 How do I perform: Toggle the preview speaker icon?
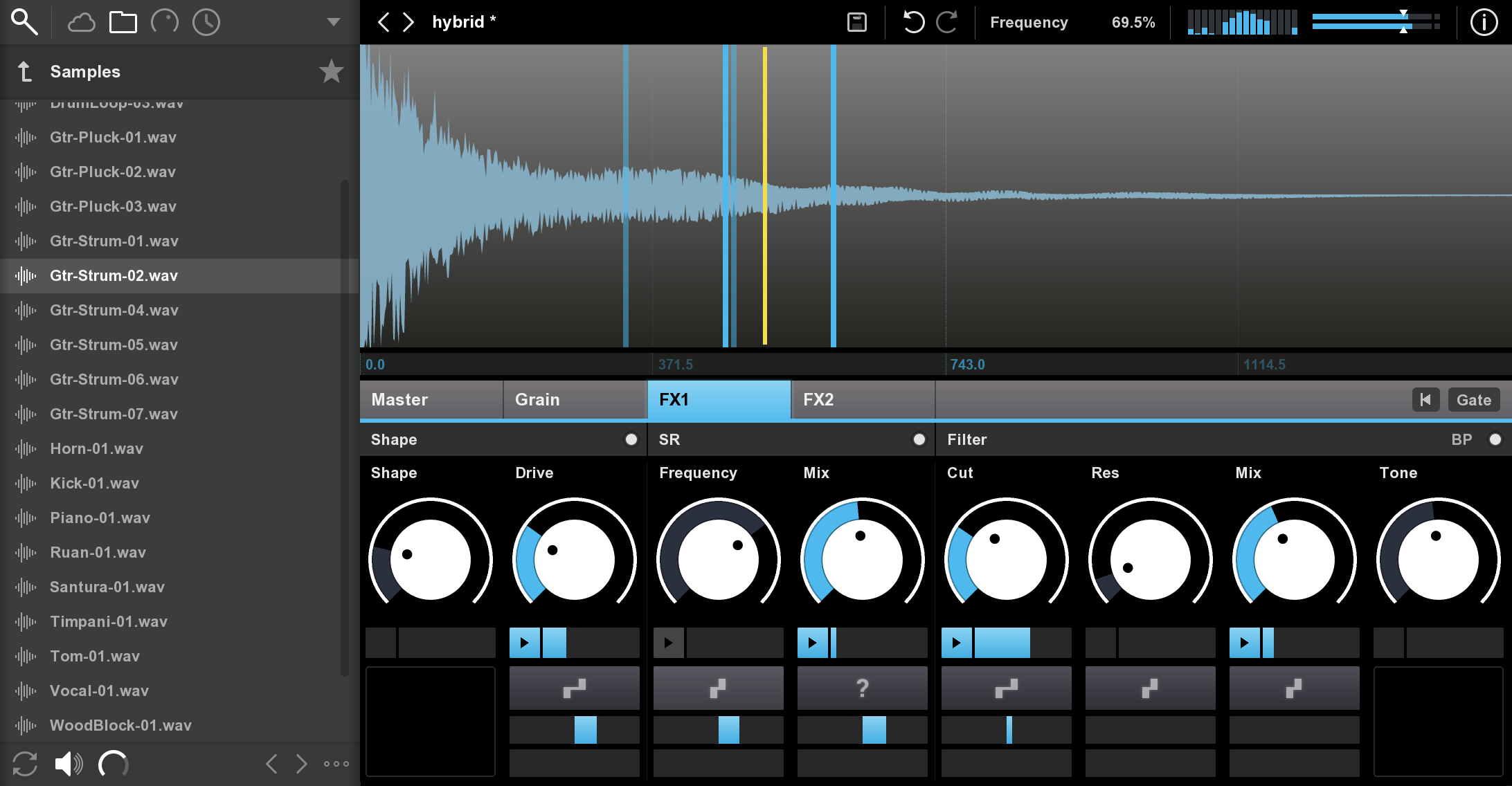(69, 764)
